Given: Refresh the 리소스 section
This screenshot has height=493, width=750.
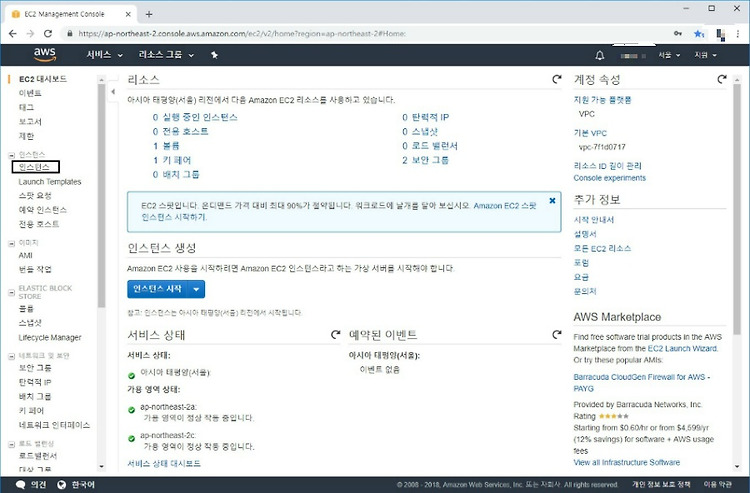Looking at the screenshot, I should [556, 79].
